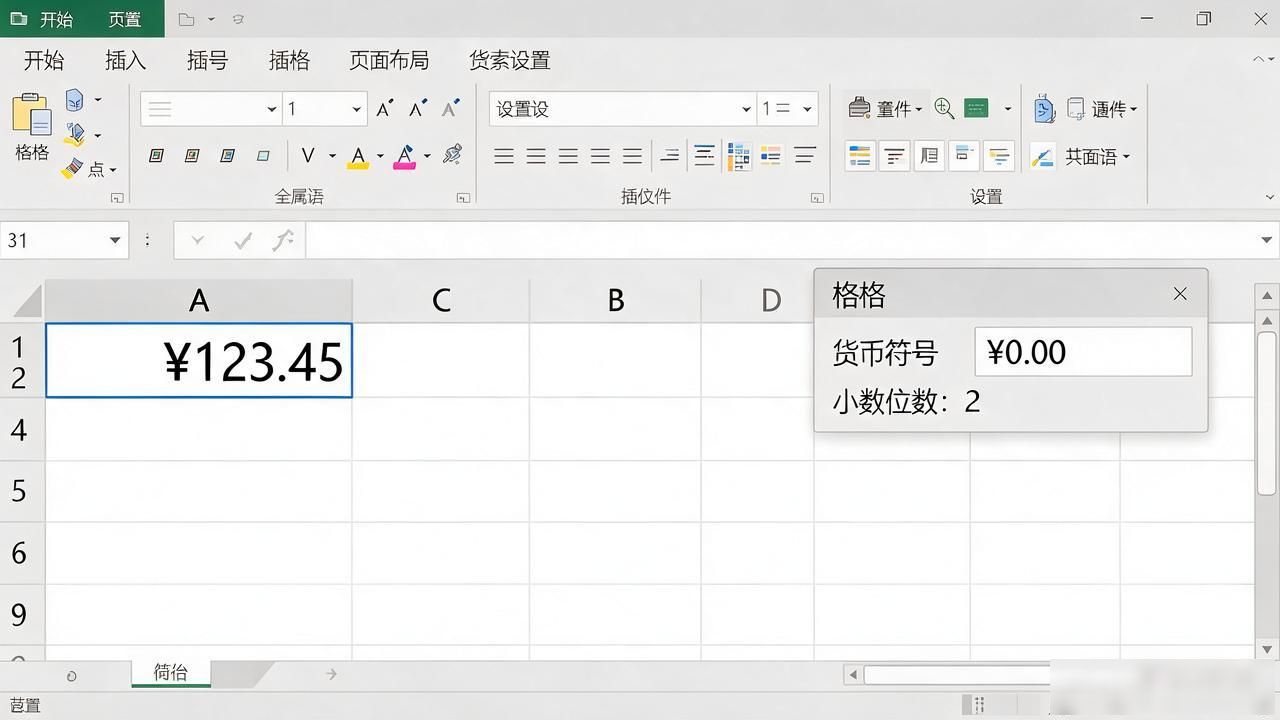Click the increase font size A icon

pos(385,109)
